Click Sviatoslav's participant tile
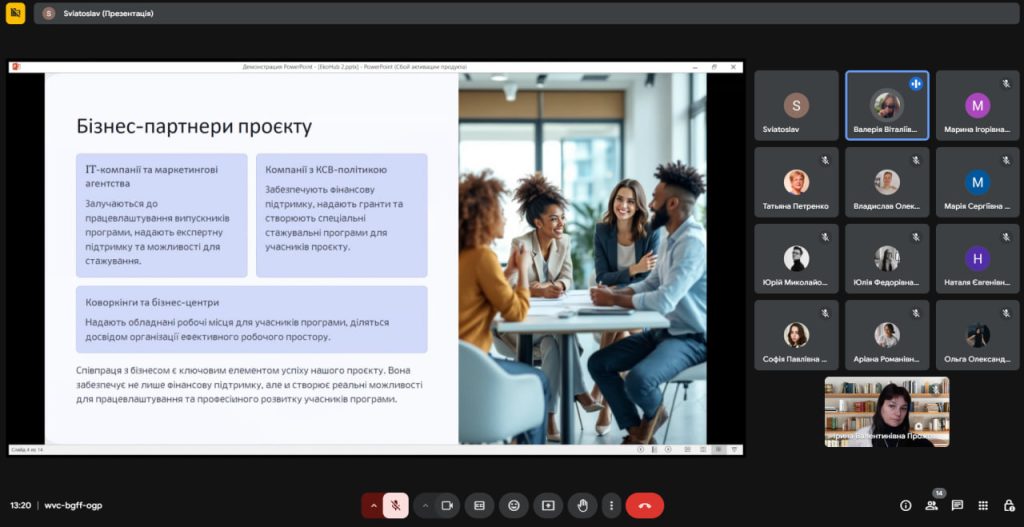 coord(796,105)
